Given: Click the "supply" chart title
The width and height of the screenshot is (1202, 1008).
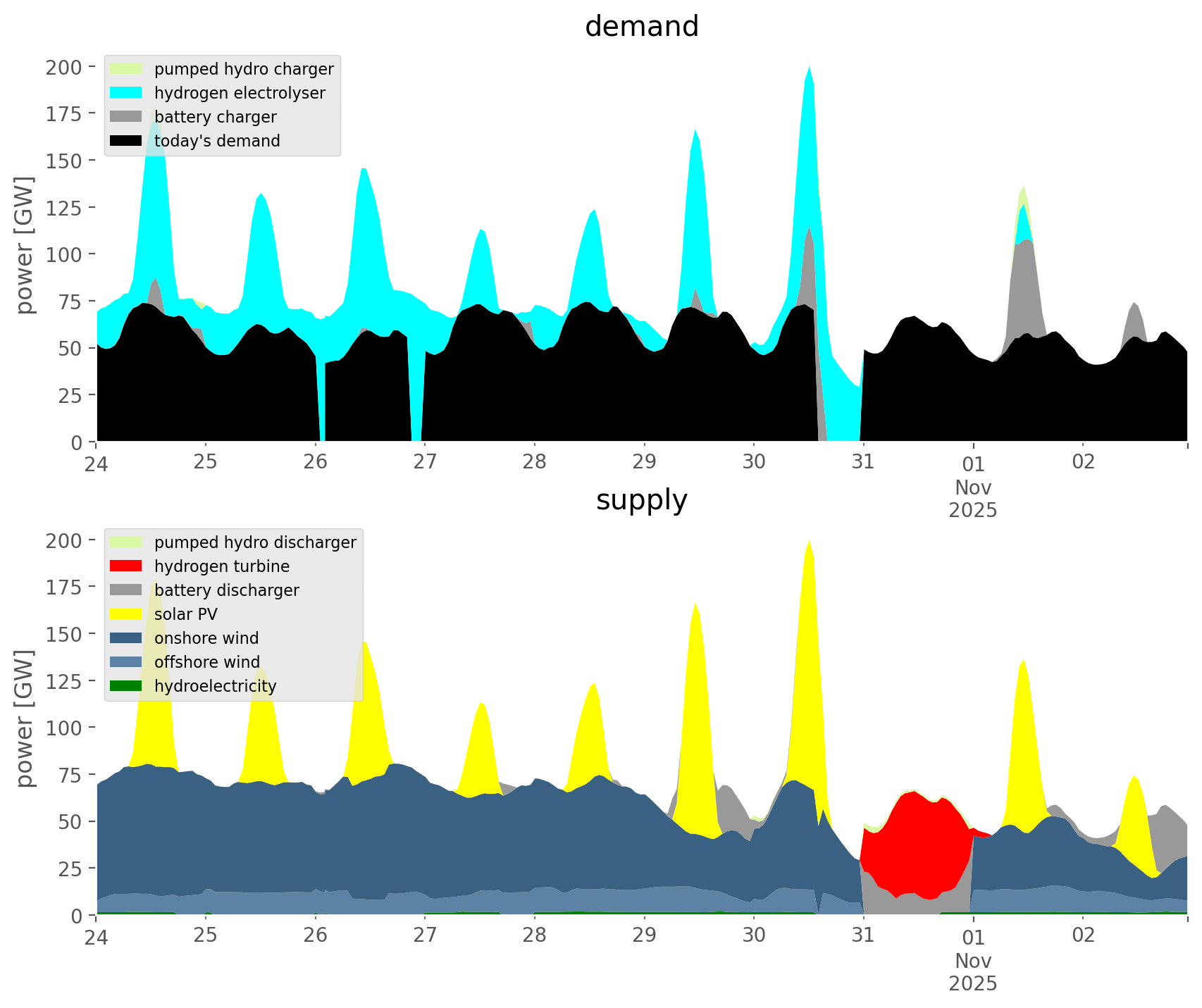Looking at the screenshot, I should point(641,500).
